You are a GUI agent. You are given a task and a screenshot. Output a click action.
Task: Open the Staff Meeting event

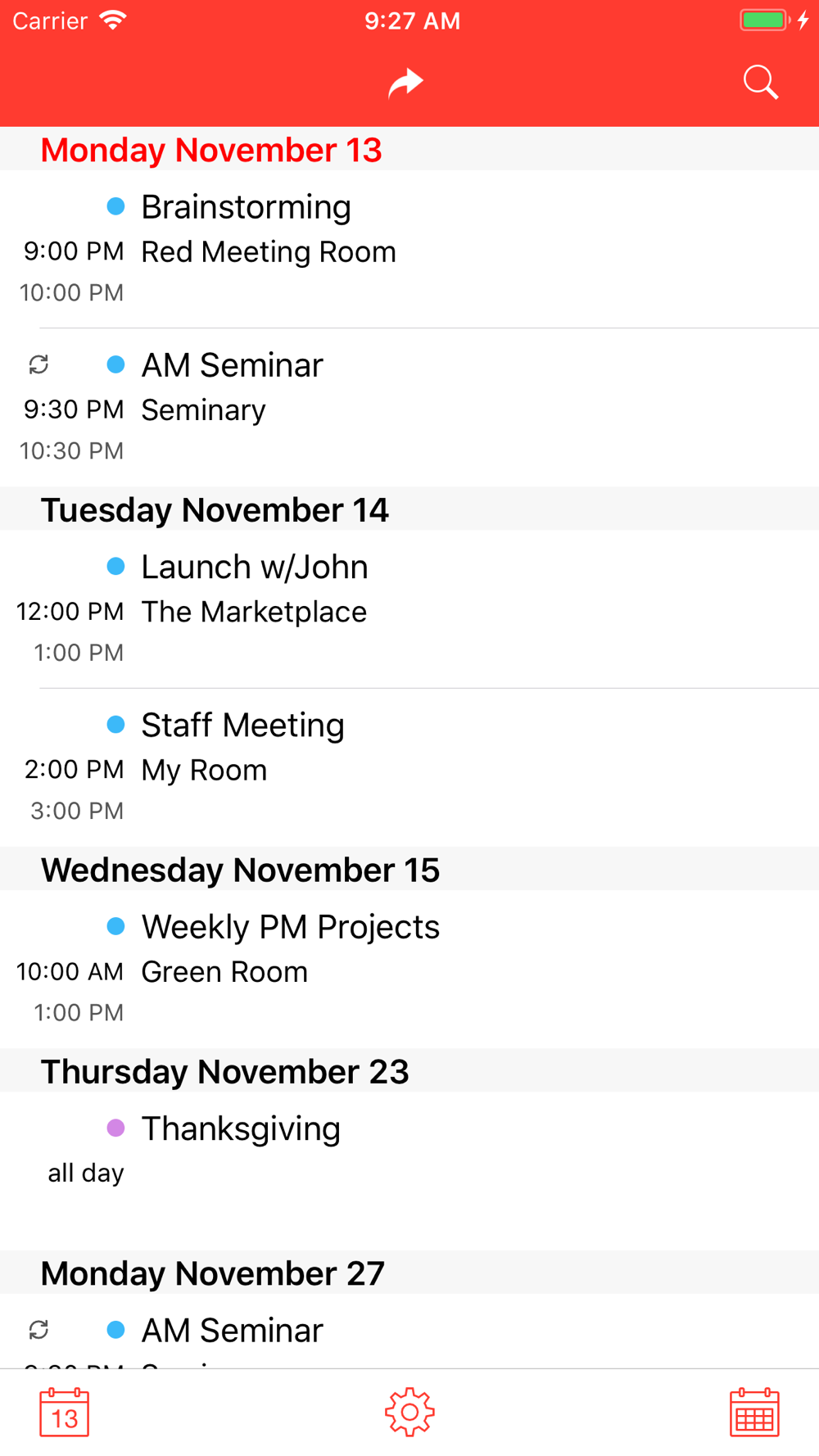(409, 767)
